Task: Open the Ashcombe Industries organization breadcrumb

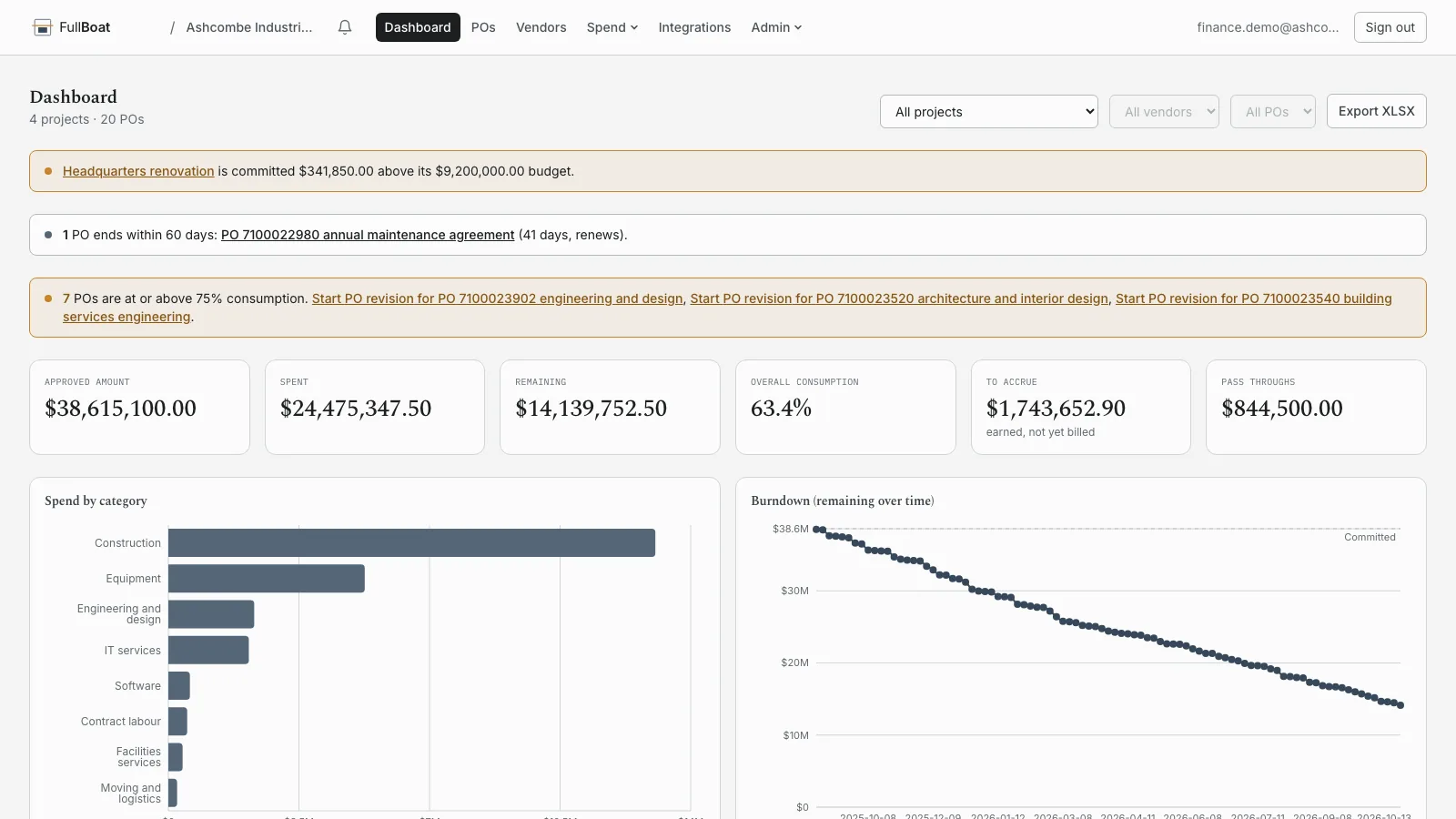Action: [249, 27]
